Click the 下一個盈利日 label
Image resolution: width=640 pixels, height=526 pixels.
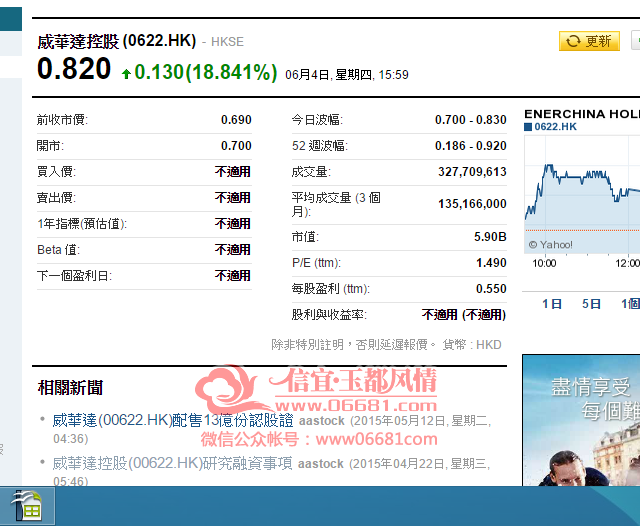[x=74, y=276]
